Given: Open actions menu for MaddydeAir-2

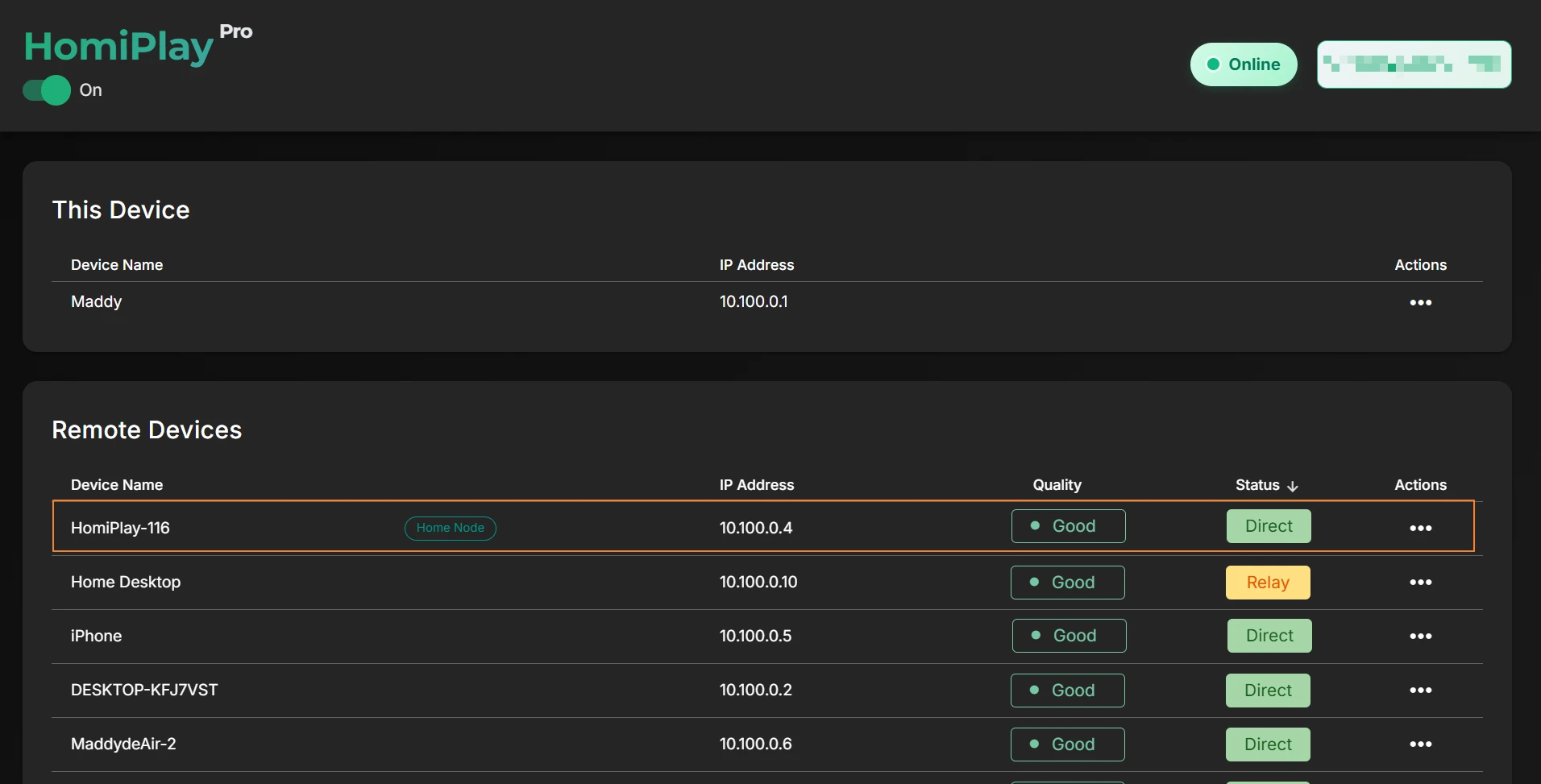Looking at the screenshot, I should tap(1420, 744).
